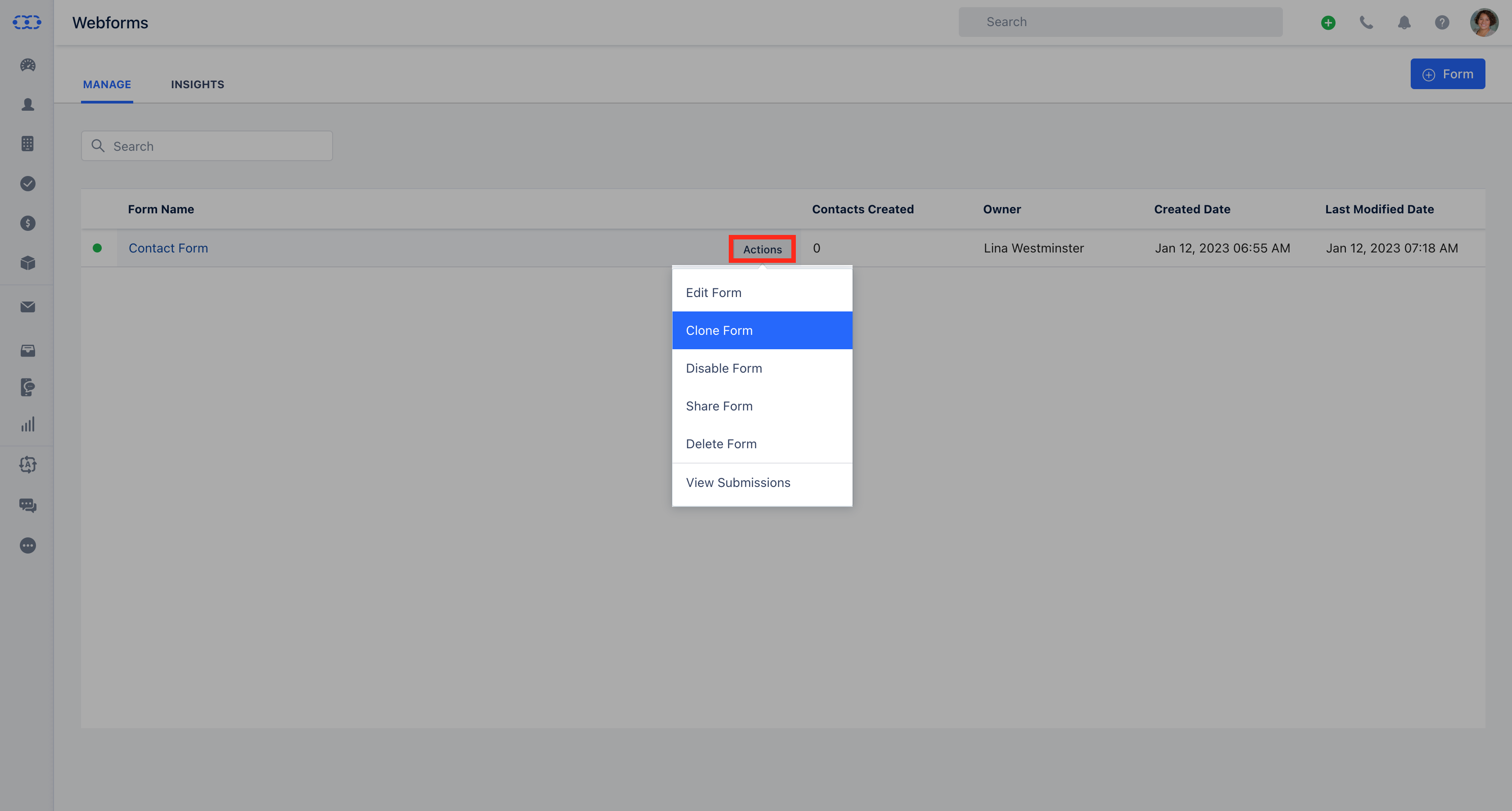Click owner name Lina Westminster
This screenshot has width=1512, height=811.
tap(1034, 248)
